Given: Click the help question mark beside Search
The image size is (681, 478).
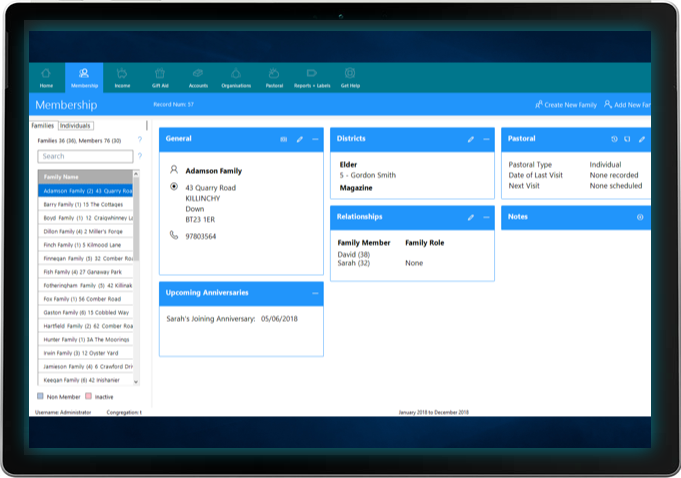Looking at the screenshot, I should (x=139, y=156).
